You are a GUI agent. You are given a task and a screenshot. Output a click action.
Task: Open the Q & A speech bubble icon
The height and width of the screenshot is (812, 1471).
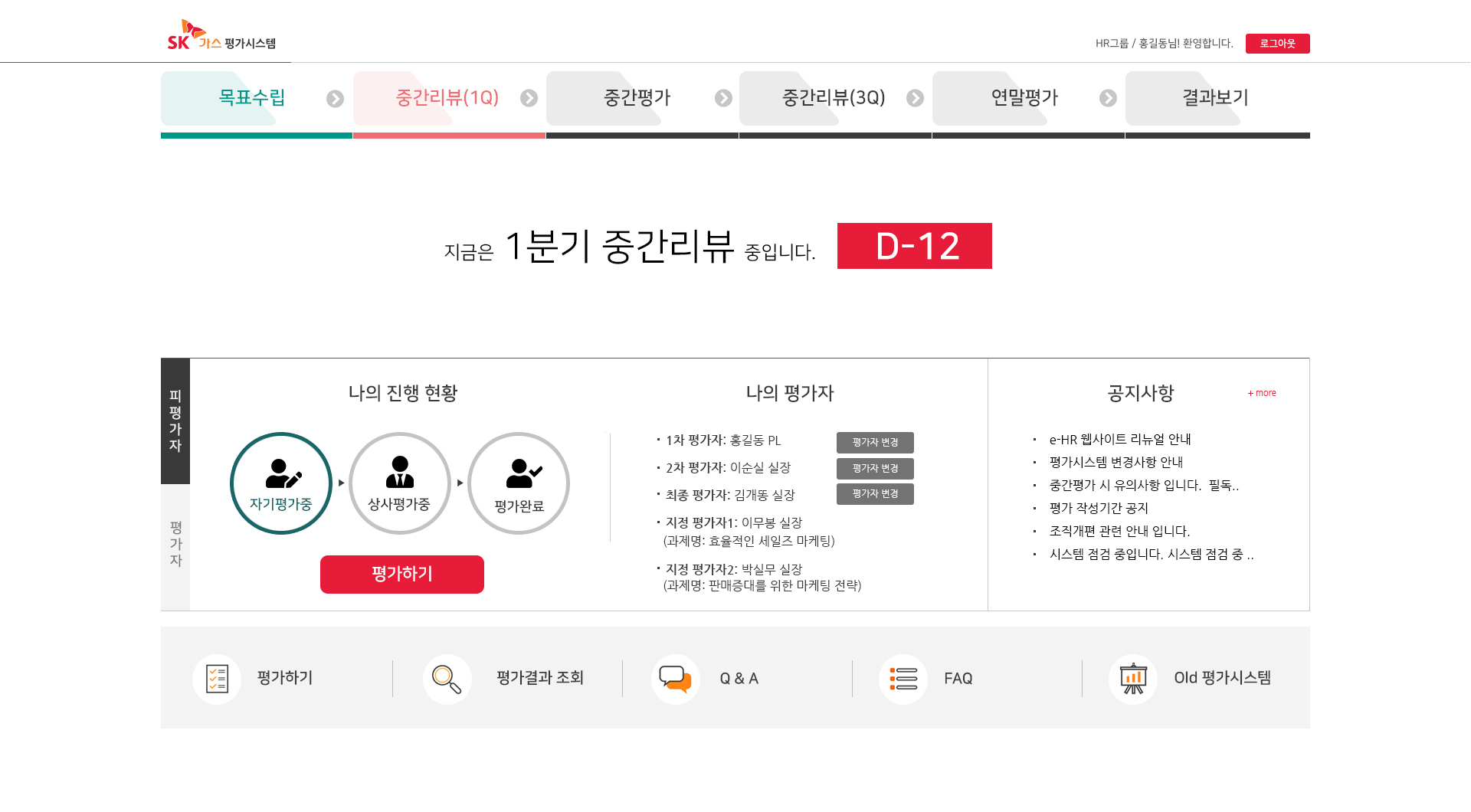pos(675,679)
